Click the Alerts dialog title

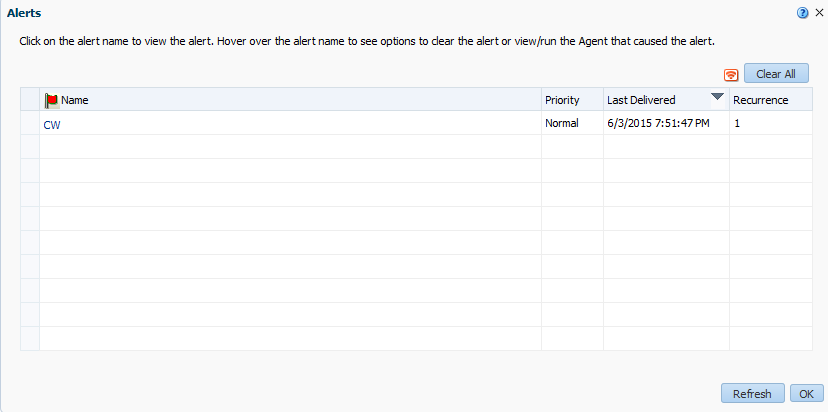coord(24,12)
